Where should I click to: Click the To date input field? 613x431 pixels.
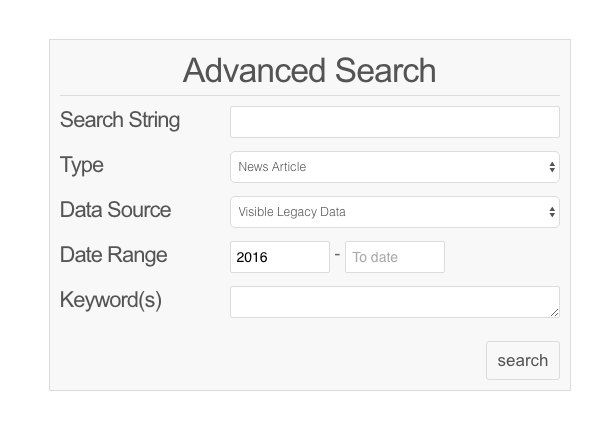point(394,257)
